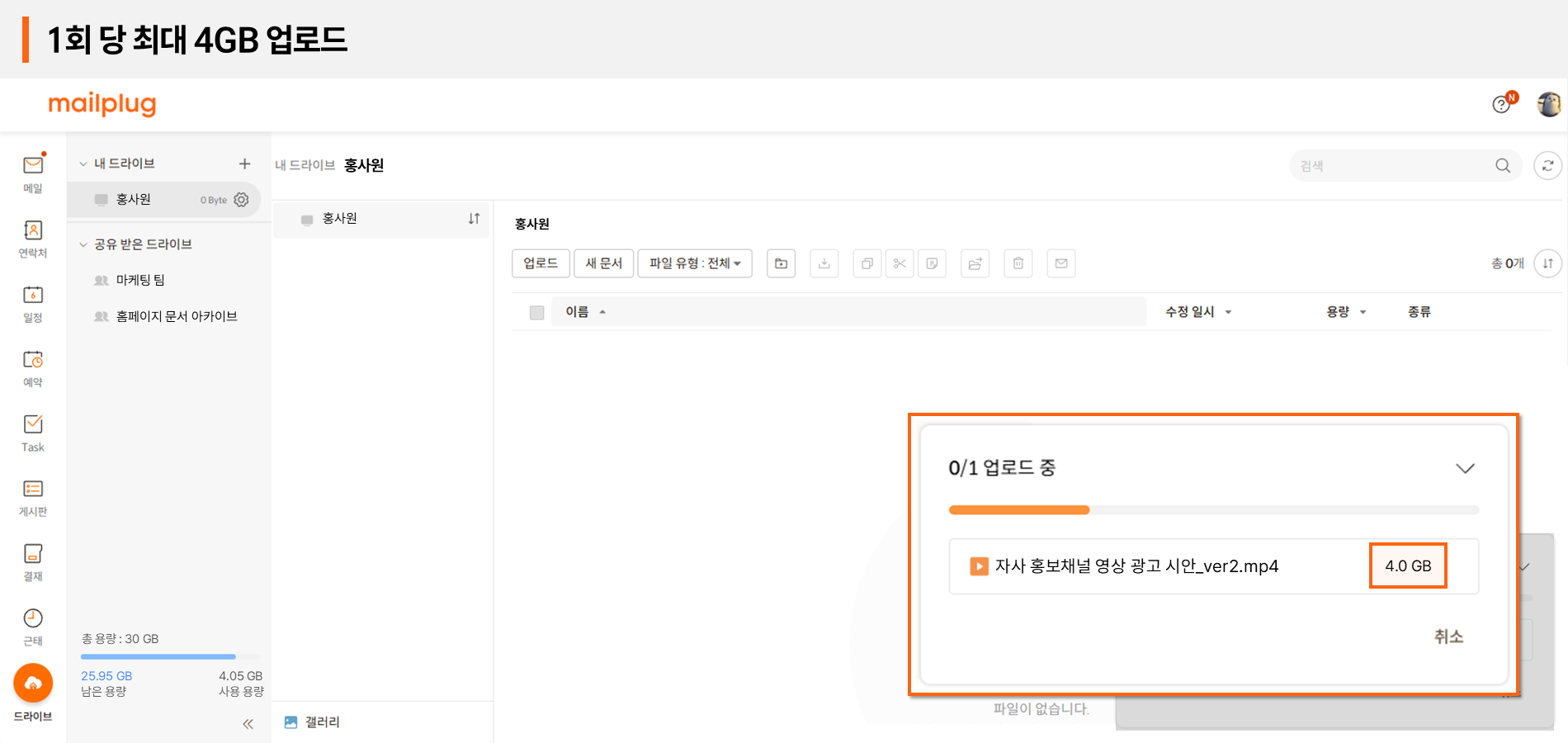Open settings gear for 홍사원 drive
The width and height of the screenshot is (1568, 743).
[x=241, y=199]
